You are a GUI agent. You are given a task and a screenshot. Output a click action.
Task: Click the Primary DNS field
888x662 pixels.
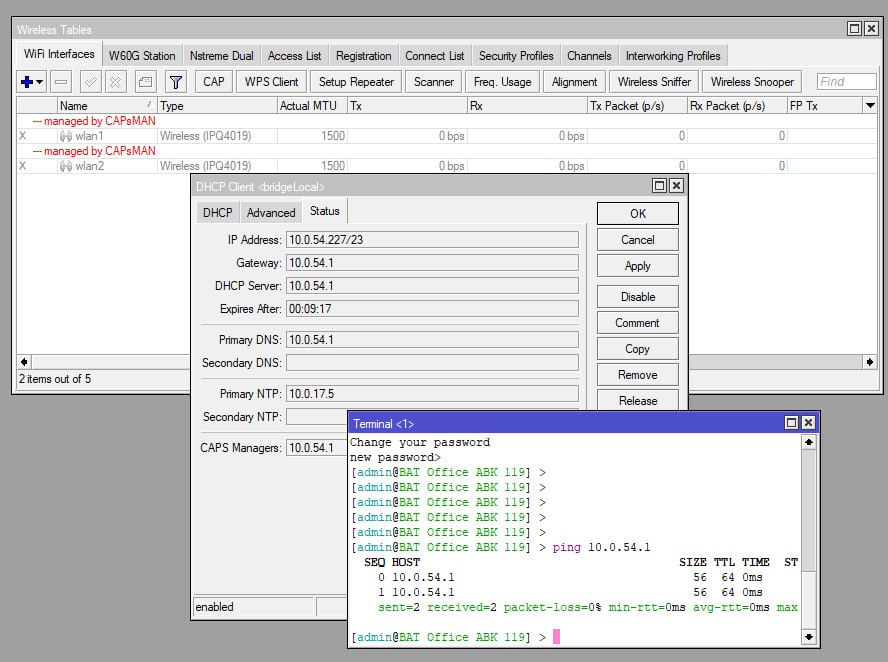(432, 340)
